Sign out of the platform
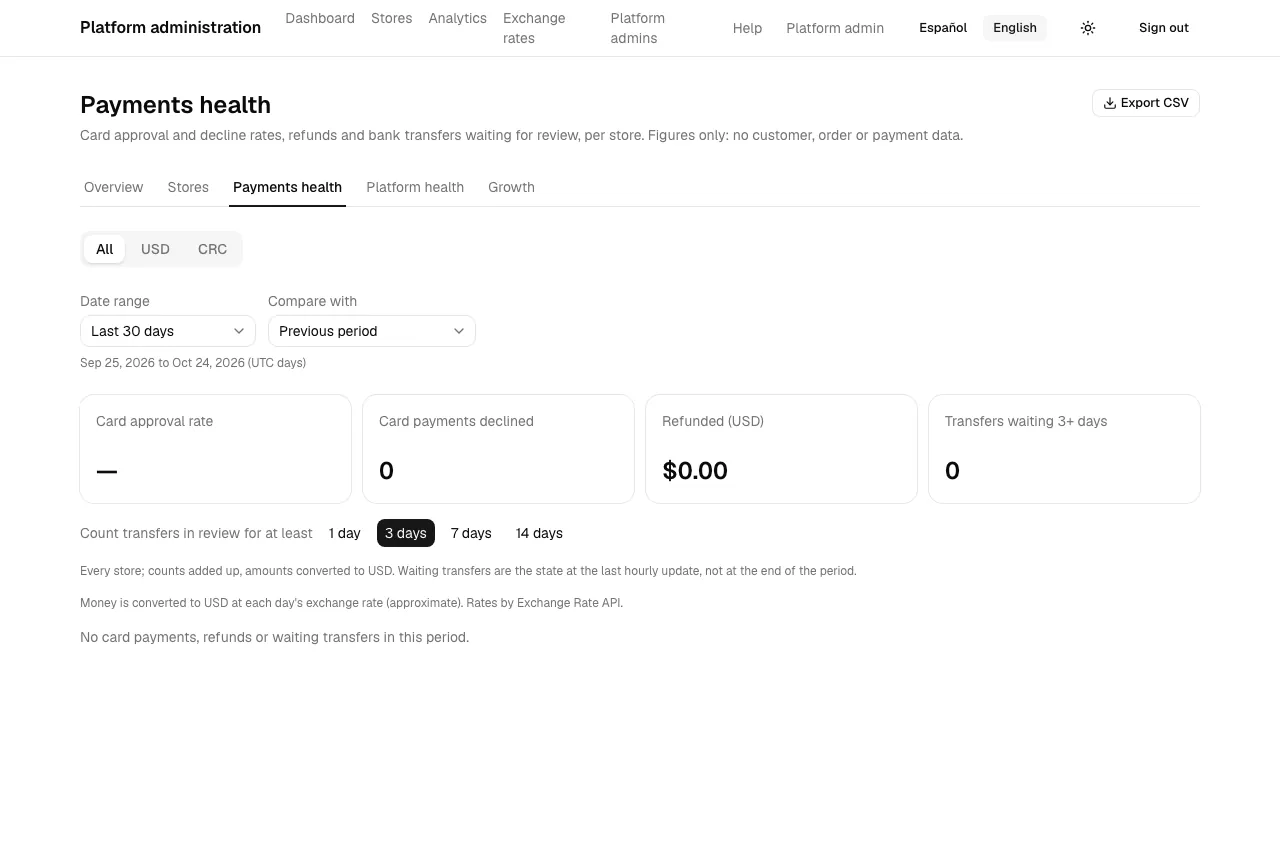Viewport: 1280px width, 860px height. pos(1164,28)
